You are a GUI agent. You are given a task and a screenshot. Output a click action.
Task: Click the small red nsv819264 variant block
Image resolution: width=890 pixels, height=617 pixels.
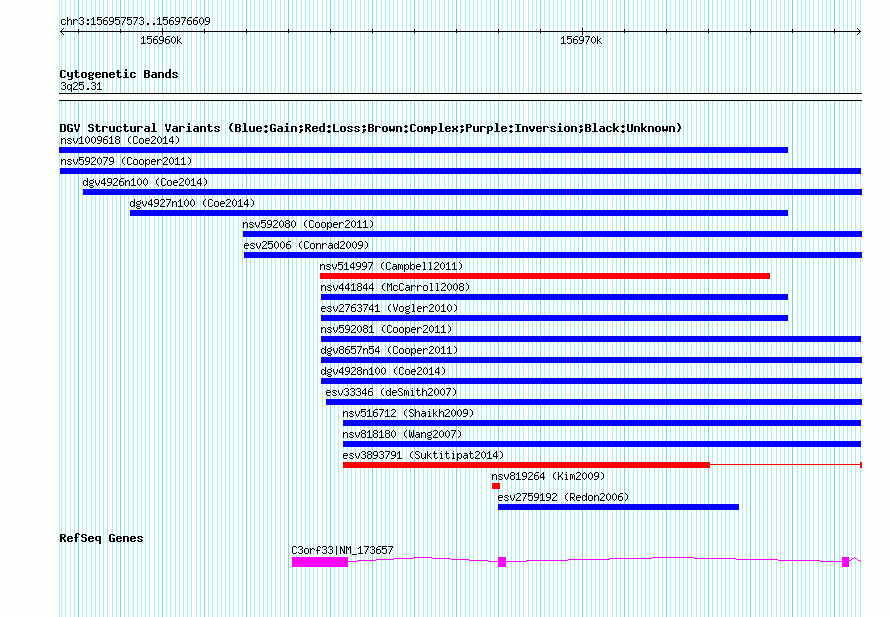pos(495,486)
